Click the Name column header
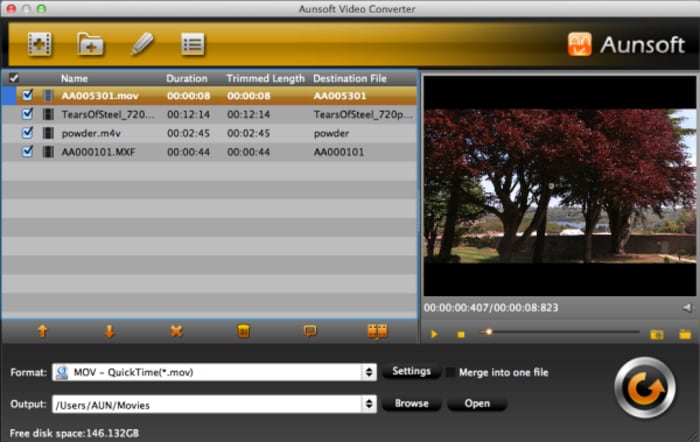The width and height of the screenshot is (700, 442). point(74,79)
